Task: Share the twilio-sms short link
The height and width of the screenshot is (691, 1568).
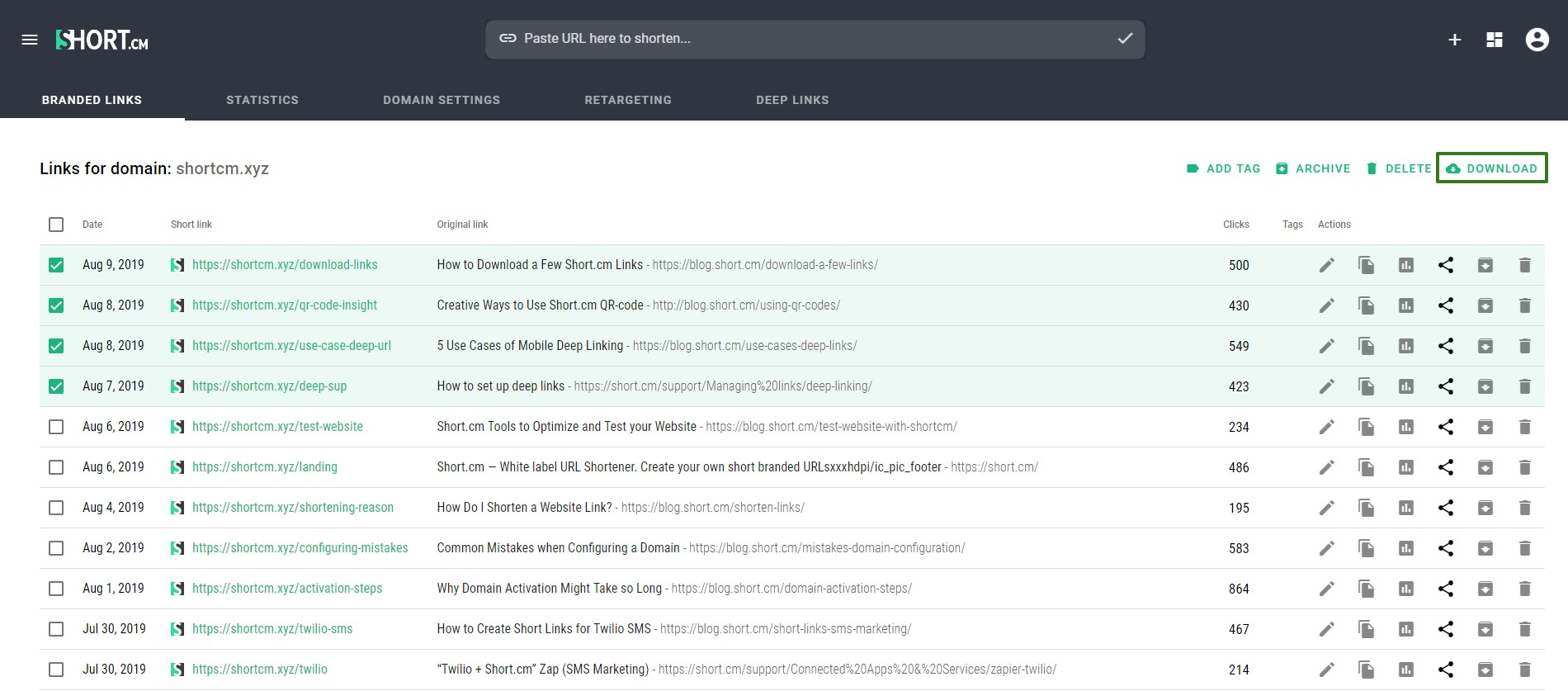Action: pyautogui.click(x=1446, y=629)
